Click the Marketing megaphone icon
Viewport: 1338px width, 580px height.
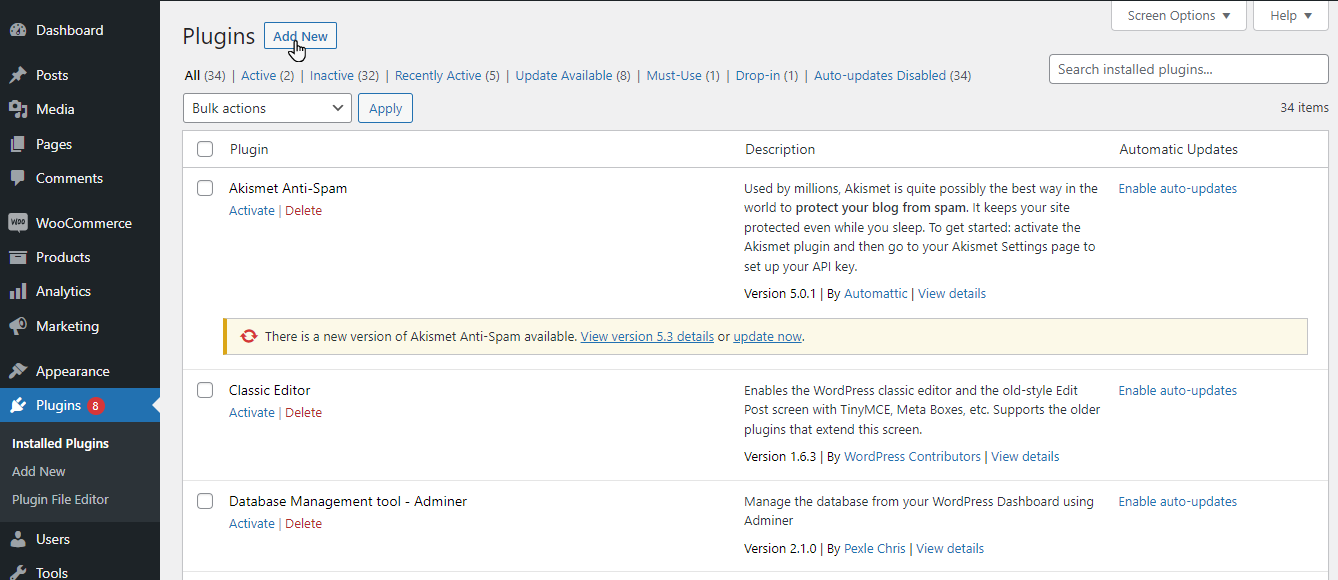(18, 326)
